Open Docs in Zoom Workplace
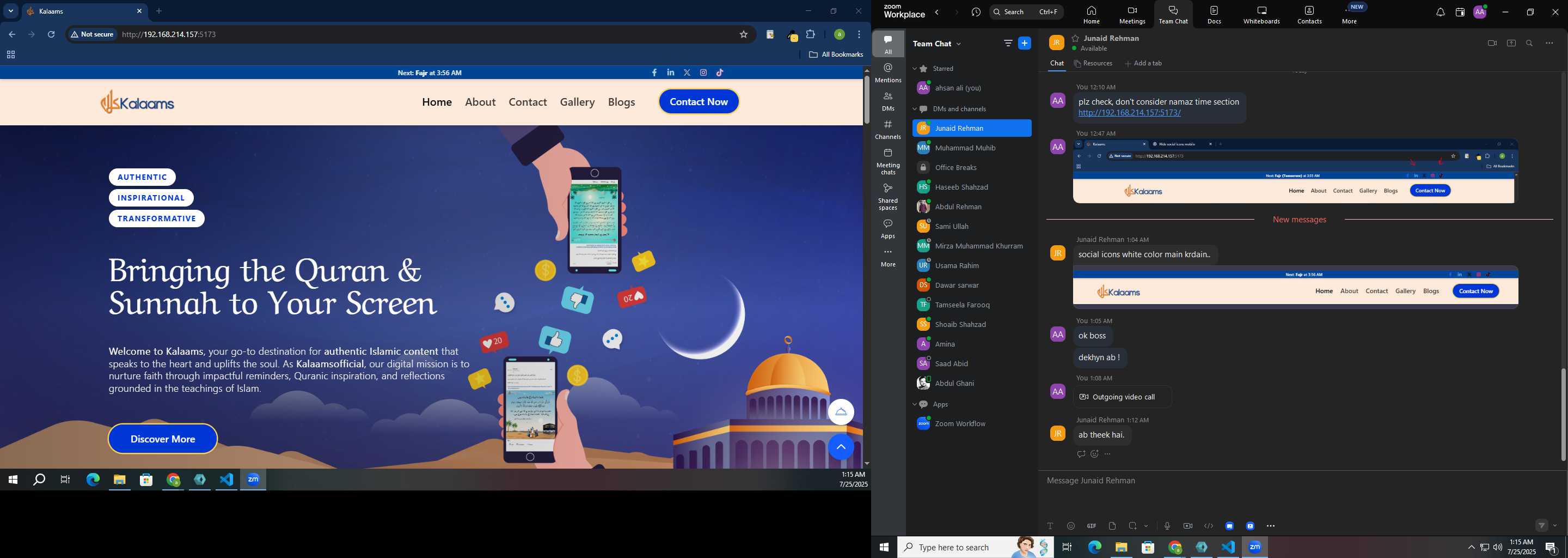The height and width of the screenshot is (558, 1568). [x=1214, y=14]
